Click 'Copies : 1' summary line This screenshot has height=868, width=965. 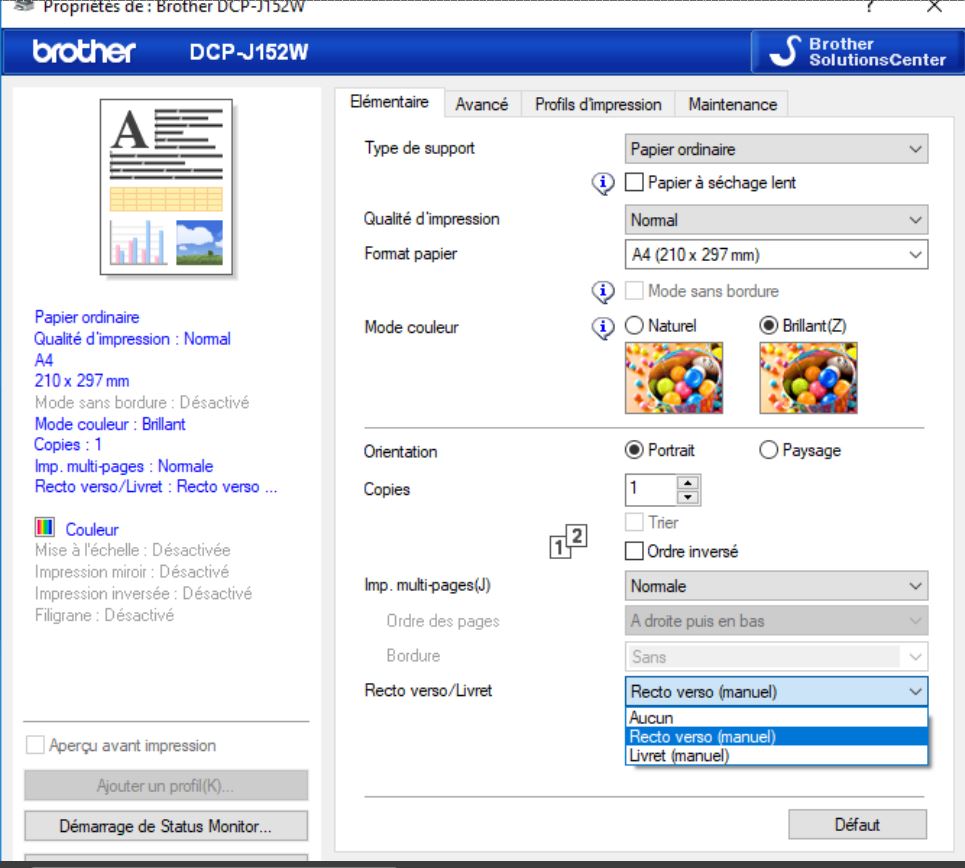[68, 444]
